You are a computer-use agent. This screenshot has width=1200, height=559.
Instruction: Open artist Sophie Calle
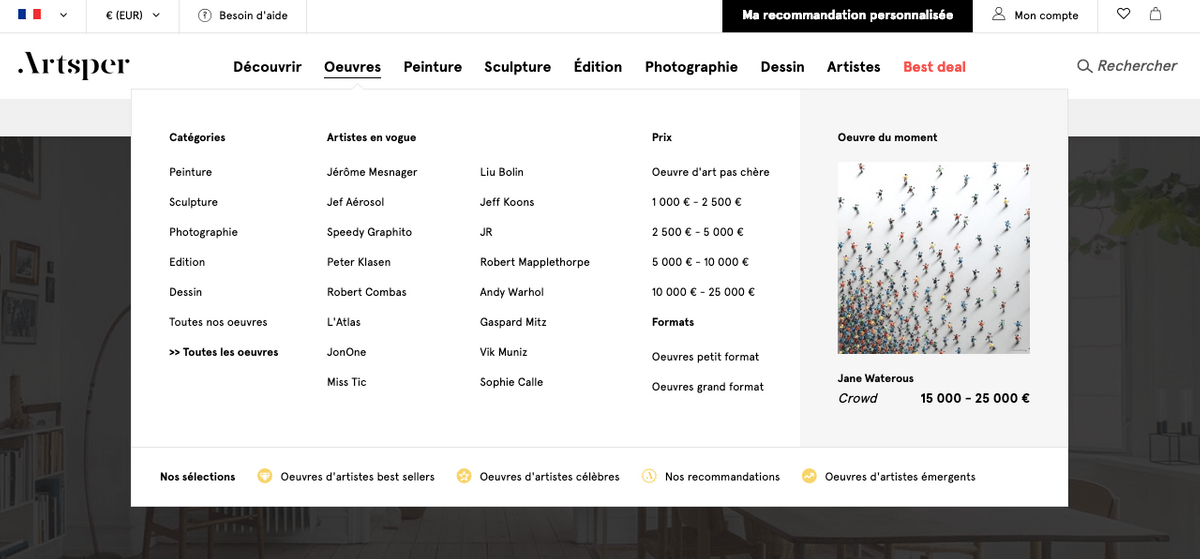click(x=511, y=382)
